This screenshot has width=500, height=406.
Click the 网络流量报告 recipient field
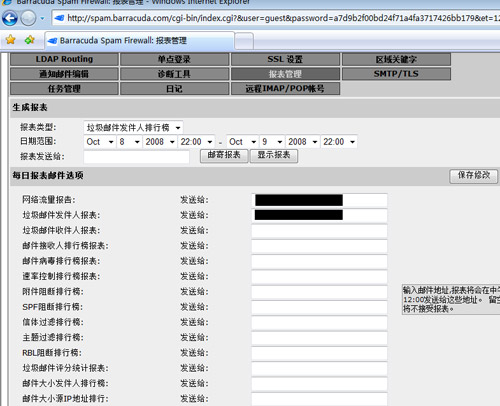point(319,200)
